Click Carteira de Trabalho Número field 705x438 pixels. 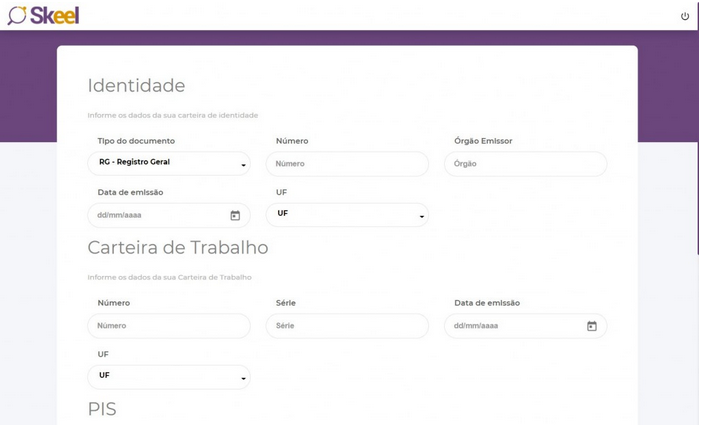(169, 326)
